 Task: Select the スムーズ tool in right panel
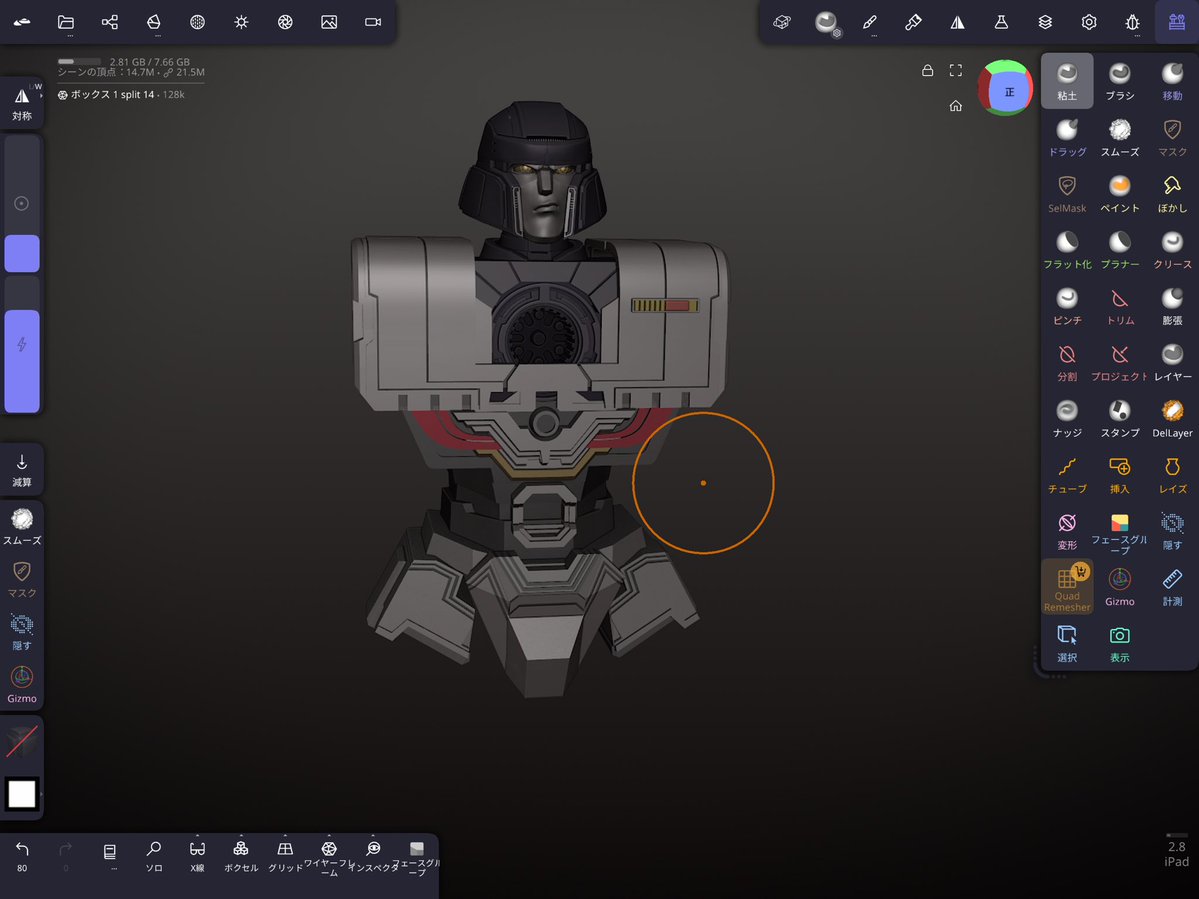coord(1119,138)
